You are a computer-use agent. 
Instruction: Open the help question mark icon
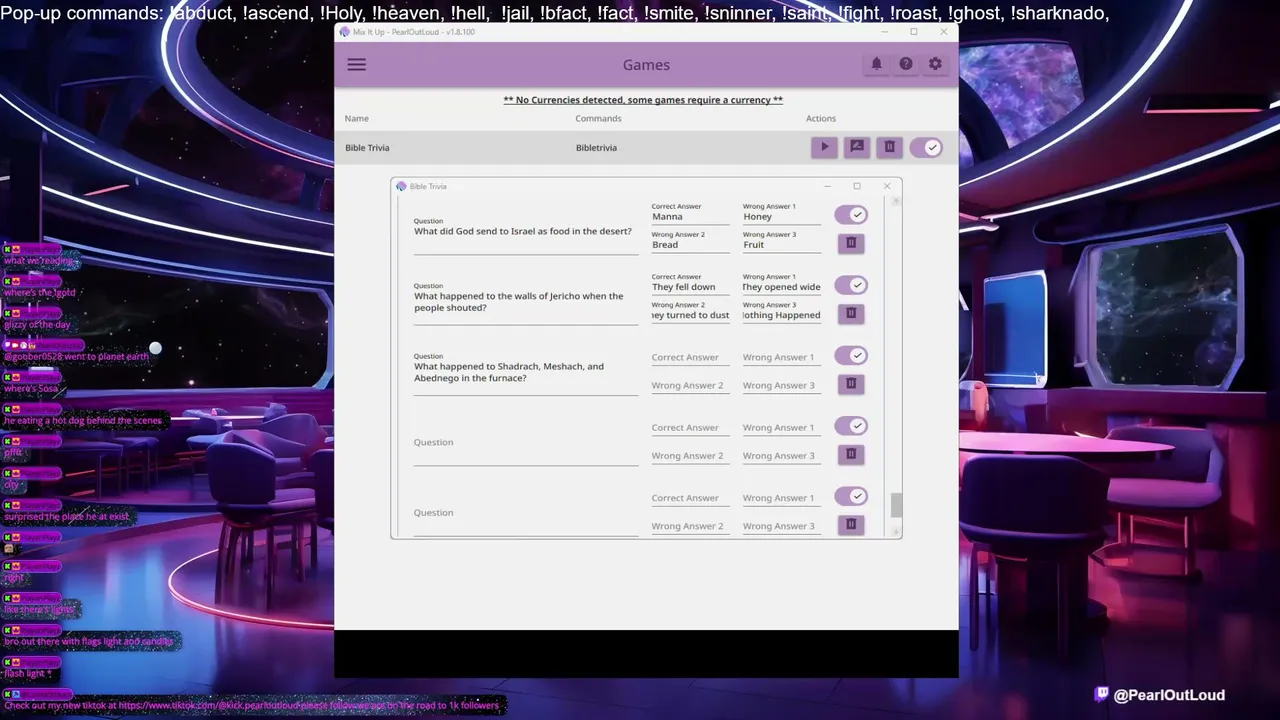click(906, 64)
